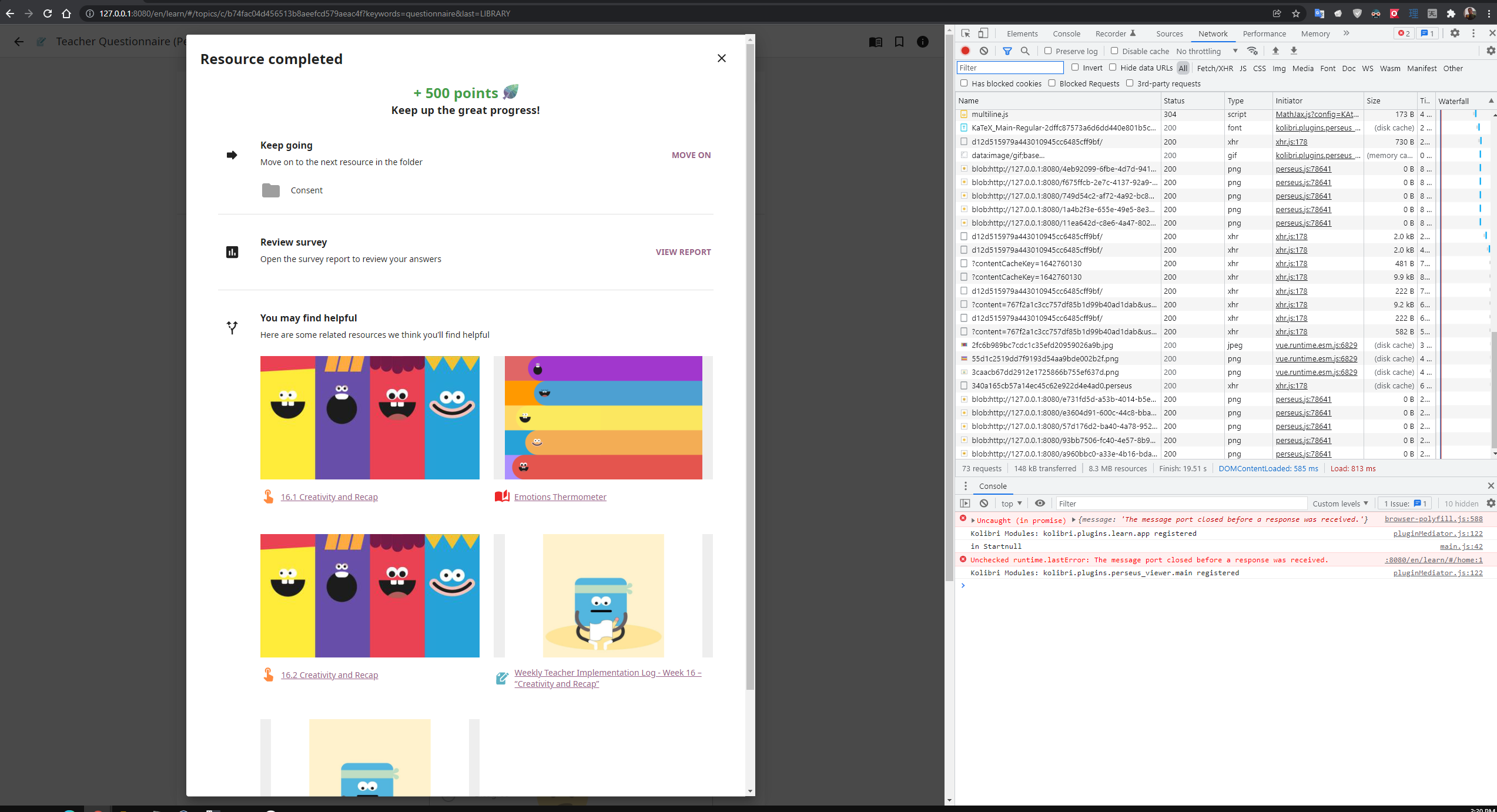Export the network log as HAR
The height and width of the screenshot is (812, 1497).
1294,51
